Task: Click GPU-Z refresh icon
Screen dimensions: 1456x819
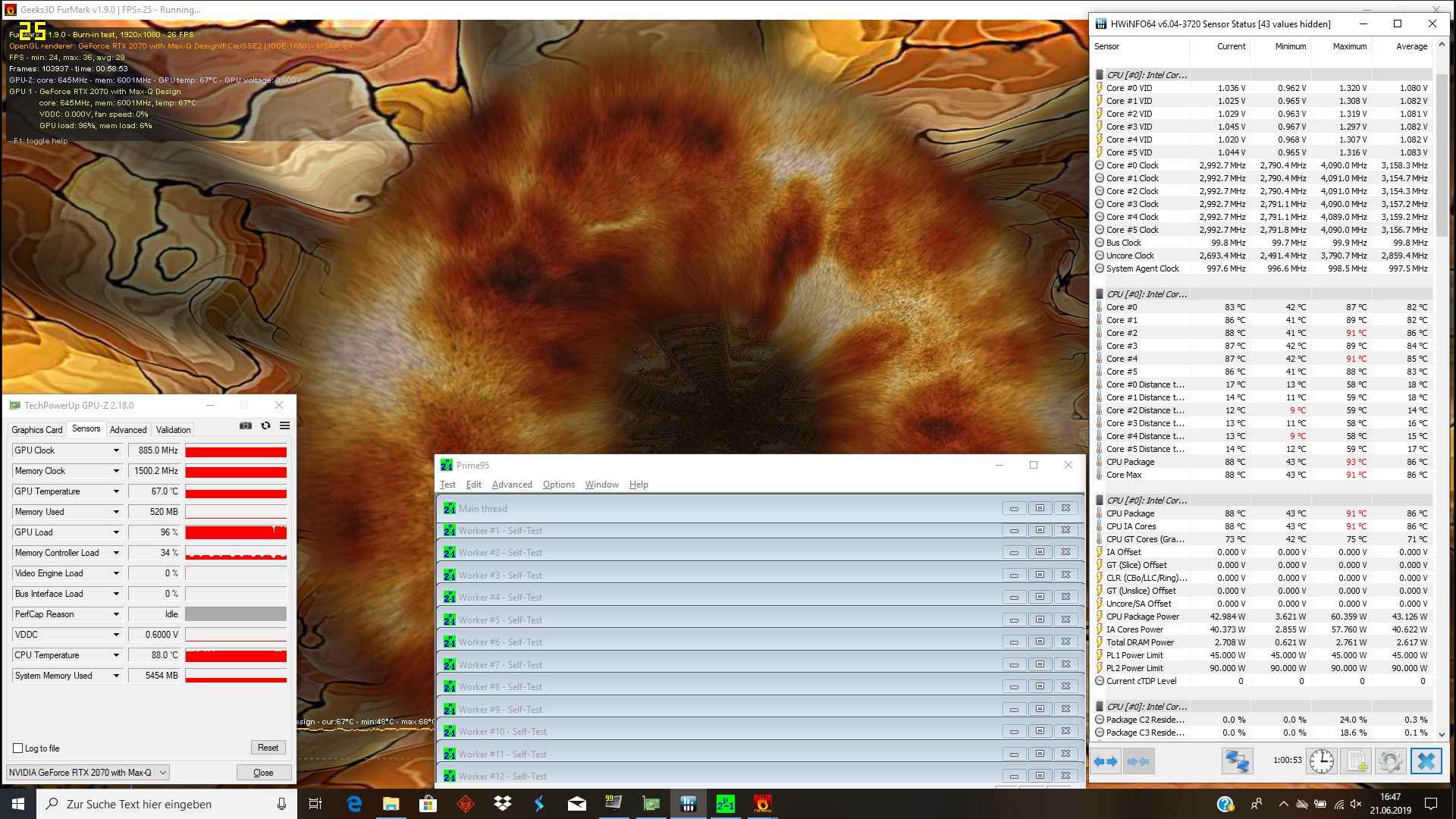Action: tap(265, 425)
